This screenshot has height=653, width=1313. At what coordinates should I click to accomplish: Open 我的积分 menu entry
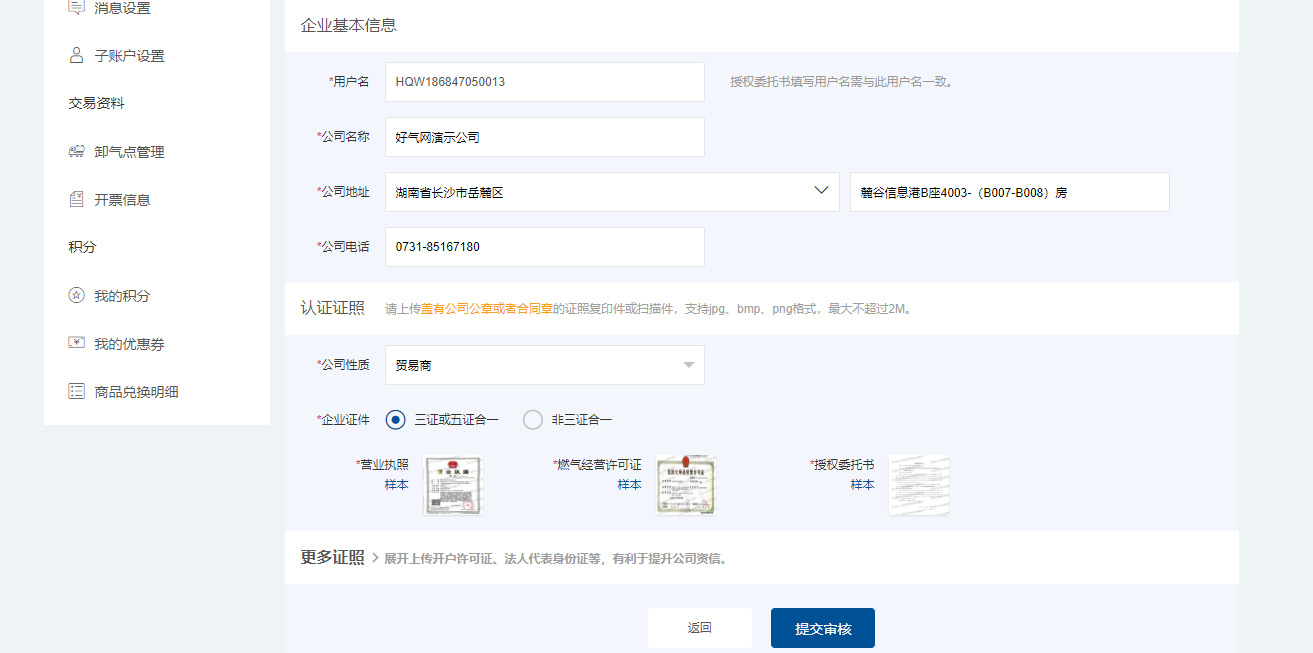122,296
